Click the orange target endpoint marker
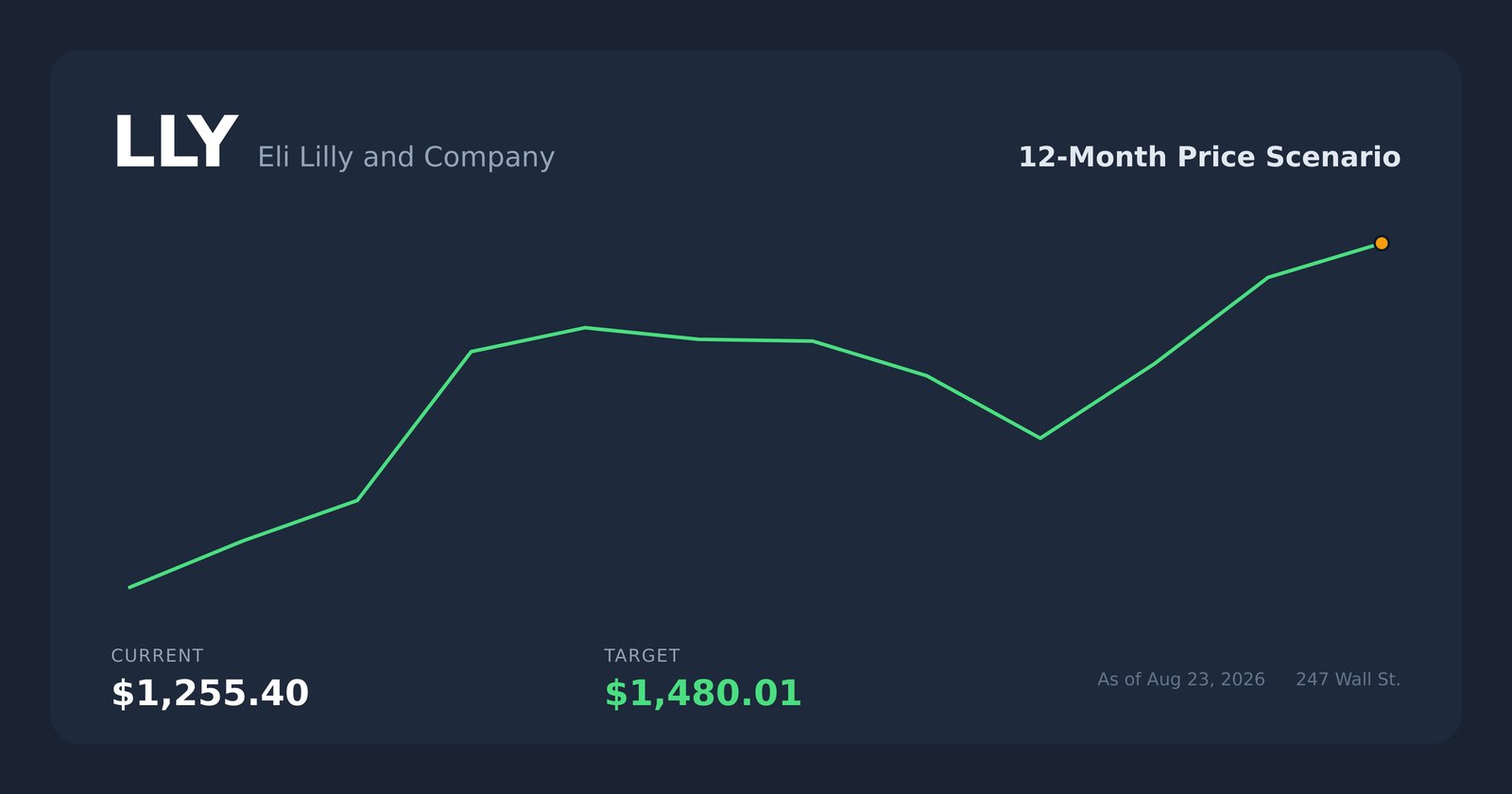 click(x=1381, y=243)
